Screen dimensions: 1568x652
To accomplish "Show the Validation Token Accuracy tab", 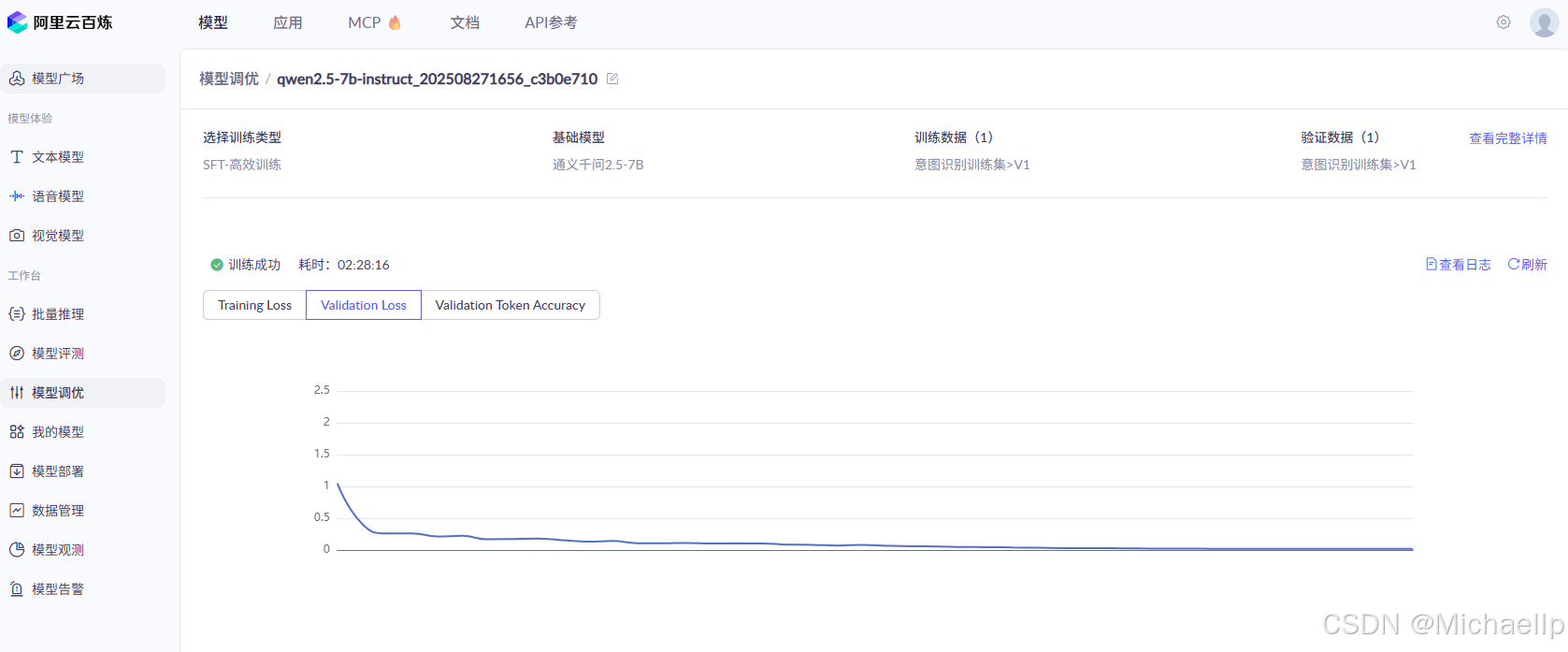I will coord(511,305).
